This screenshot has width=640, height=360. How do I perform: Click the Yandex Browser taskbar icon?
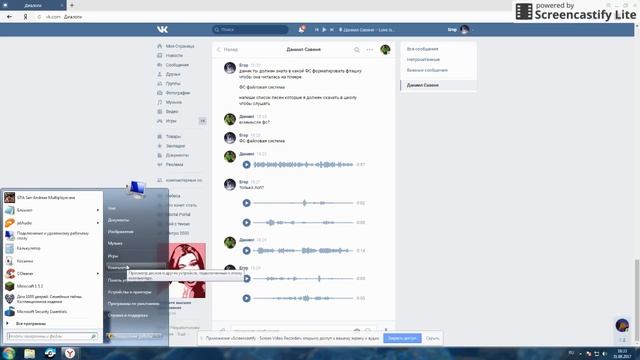click(70, 353)
